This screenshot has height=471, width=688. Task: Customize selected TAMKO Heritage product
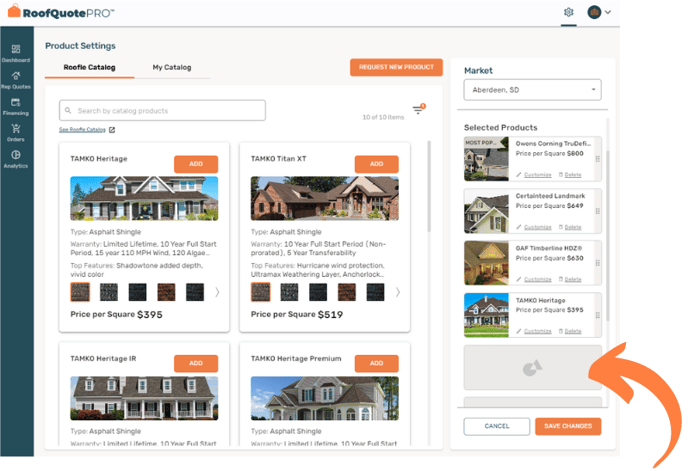[534, 331]
